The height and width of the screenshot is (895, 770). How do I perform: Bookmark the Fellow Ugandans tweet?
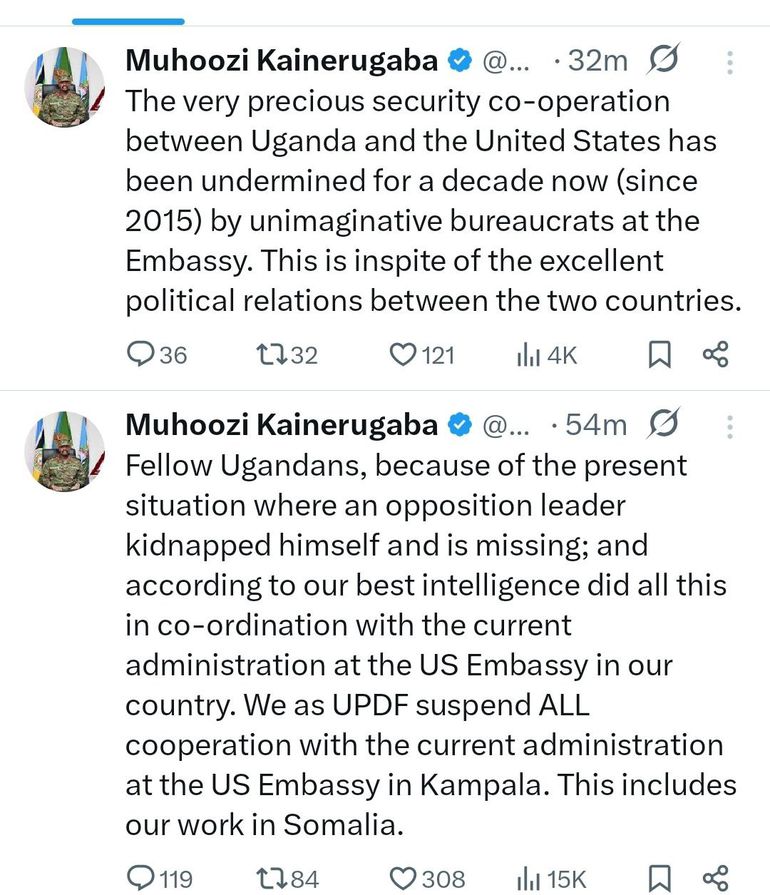click(x=660, y=879)
